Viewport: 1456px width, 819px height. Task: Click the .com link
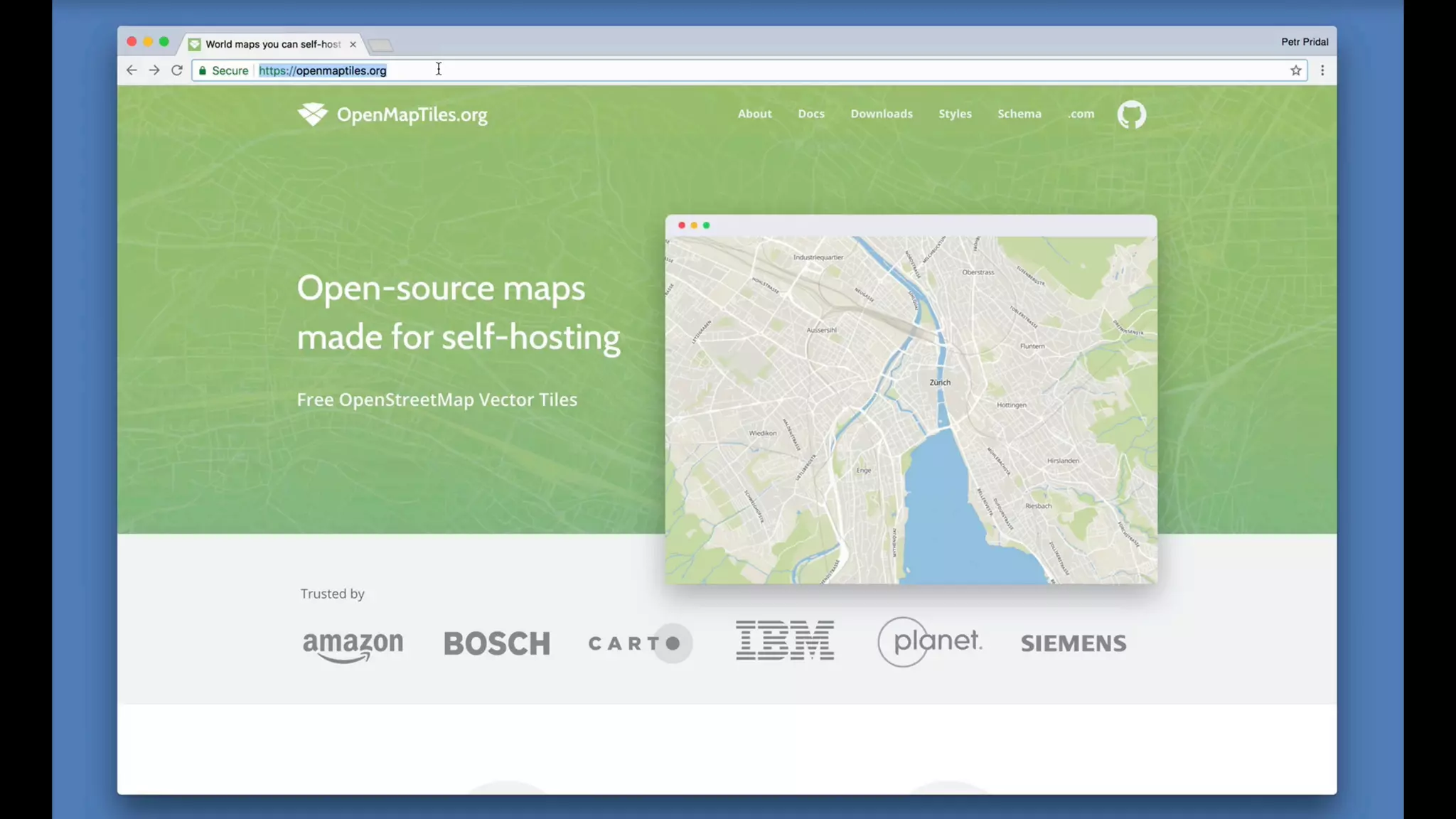click(1081, 114)
